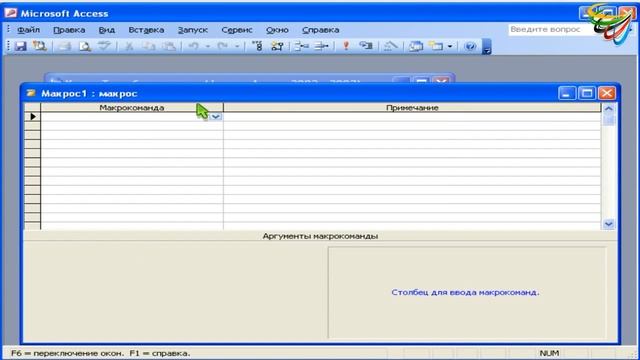Viewport: 640px width, 360px height.
Task: Click the 'Введите вопрос' help box
Action: tap(549, 29)
